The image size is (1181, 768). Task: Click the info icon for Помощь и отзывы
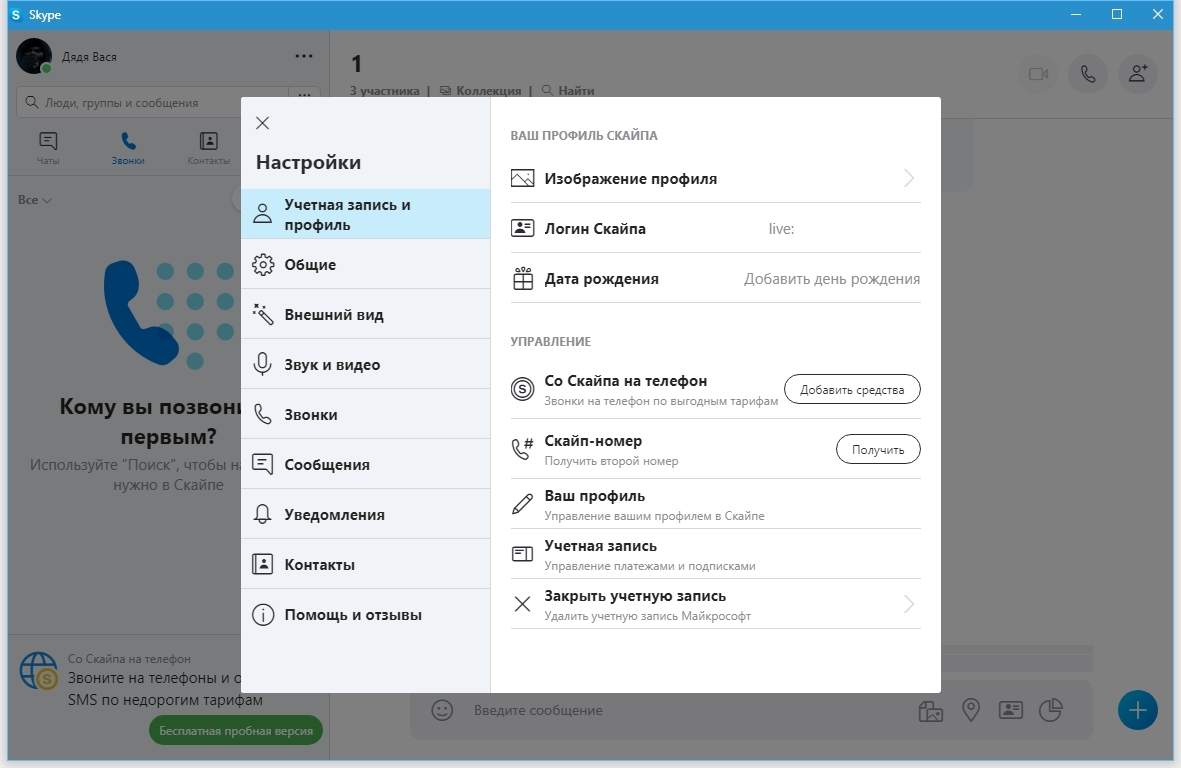click(262, 614)
